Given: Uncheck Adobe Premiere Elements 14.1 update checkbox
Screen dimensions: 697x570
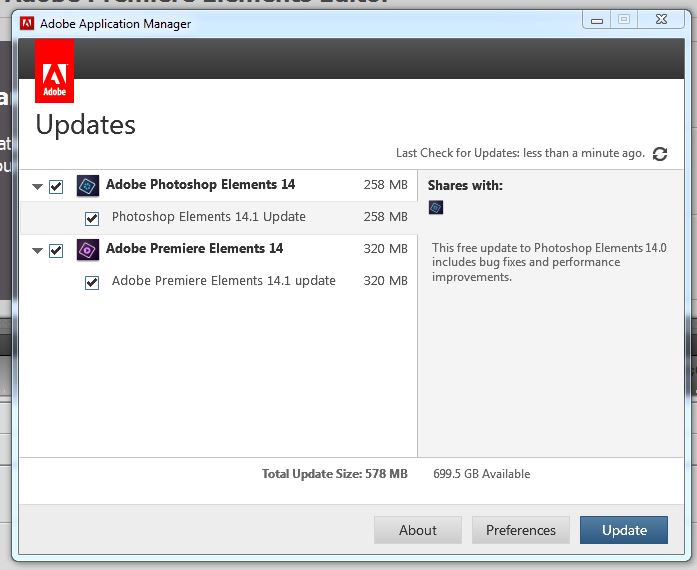Looking at the screenshot, I should (x=92, y=283).
